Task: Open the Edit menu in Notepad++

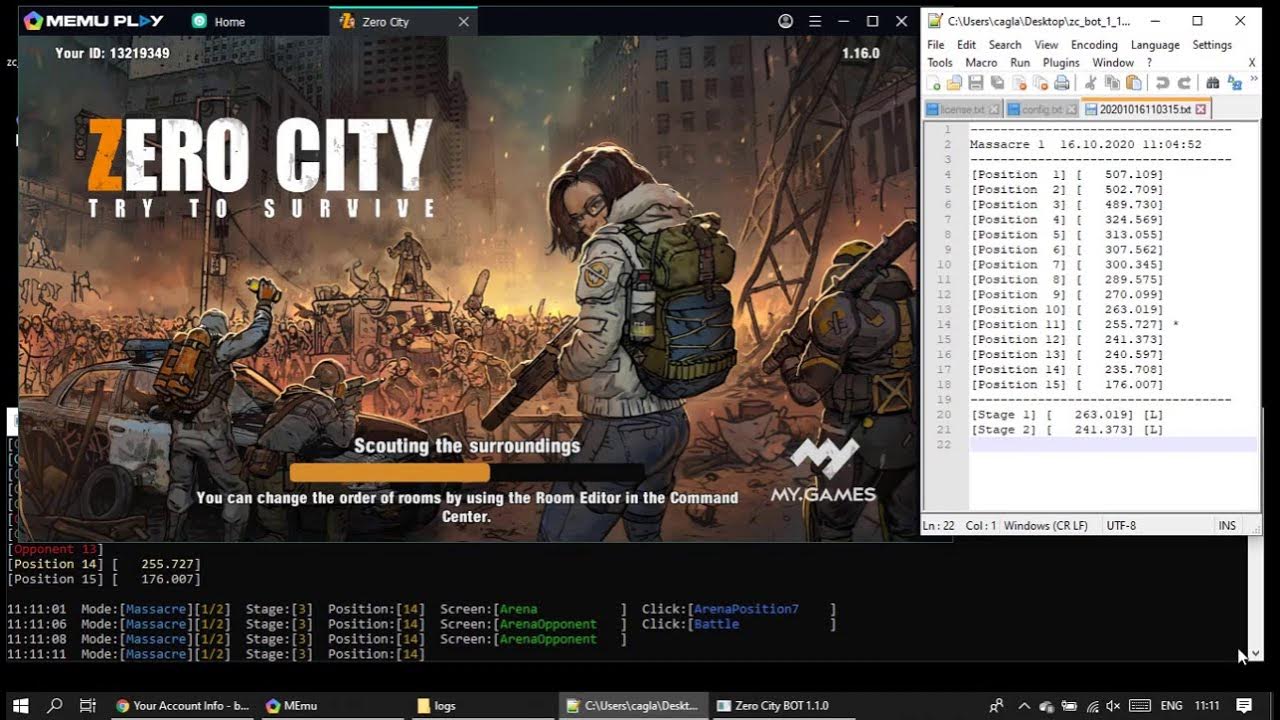Action: 966,45
